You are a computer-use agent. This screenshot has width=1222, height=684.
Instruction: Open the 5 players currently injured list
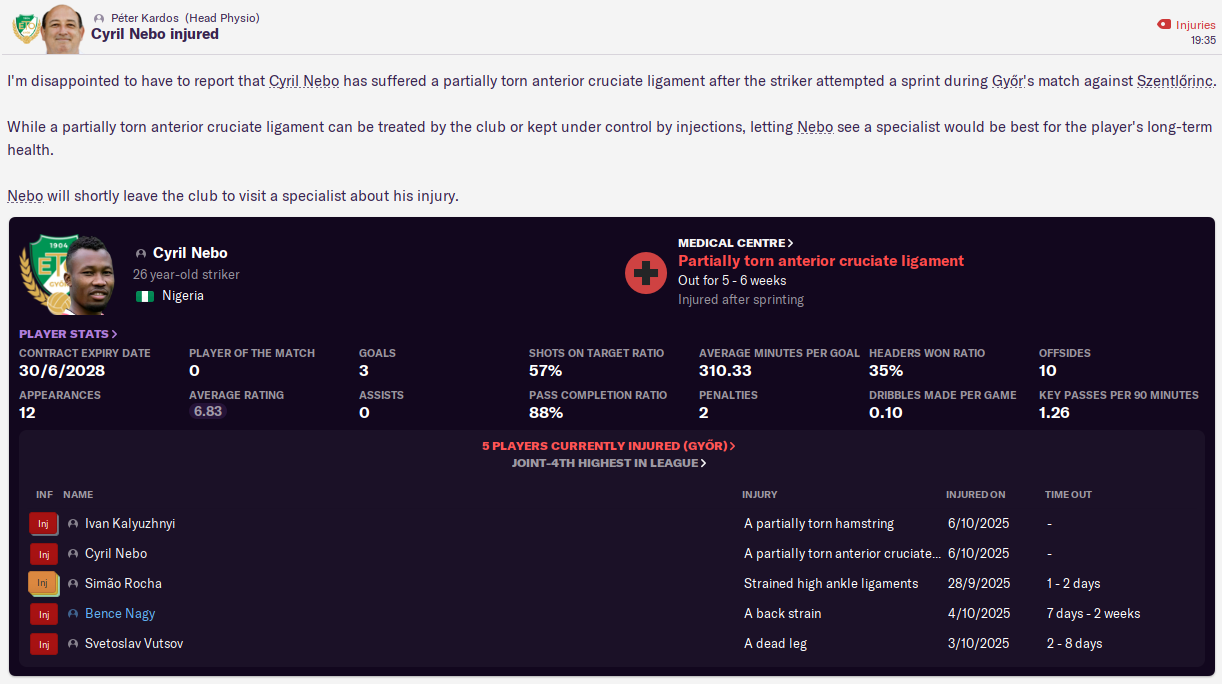pyautogui.click(x=608, y=446)
